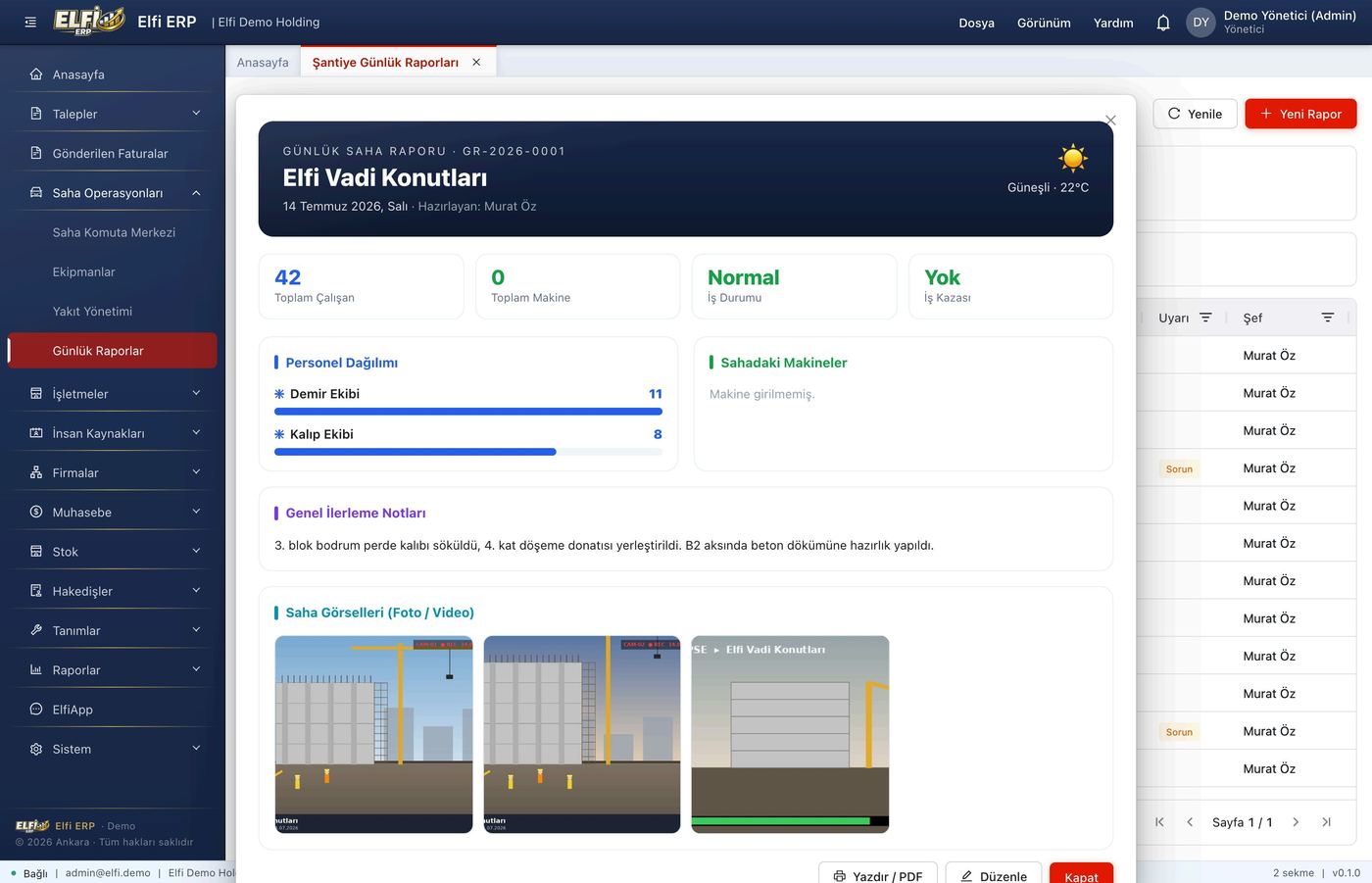Switch to the Anasayfa tab

[x=263, y=62]
